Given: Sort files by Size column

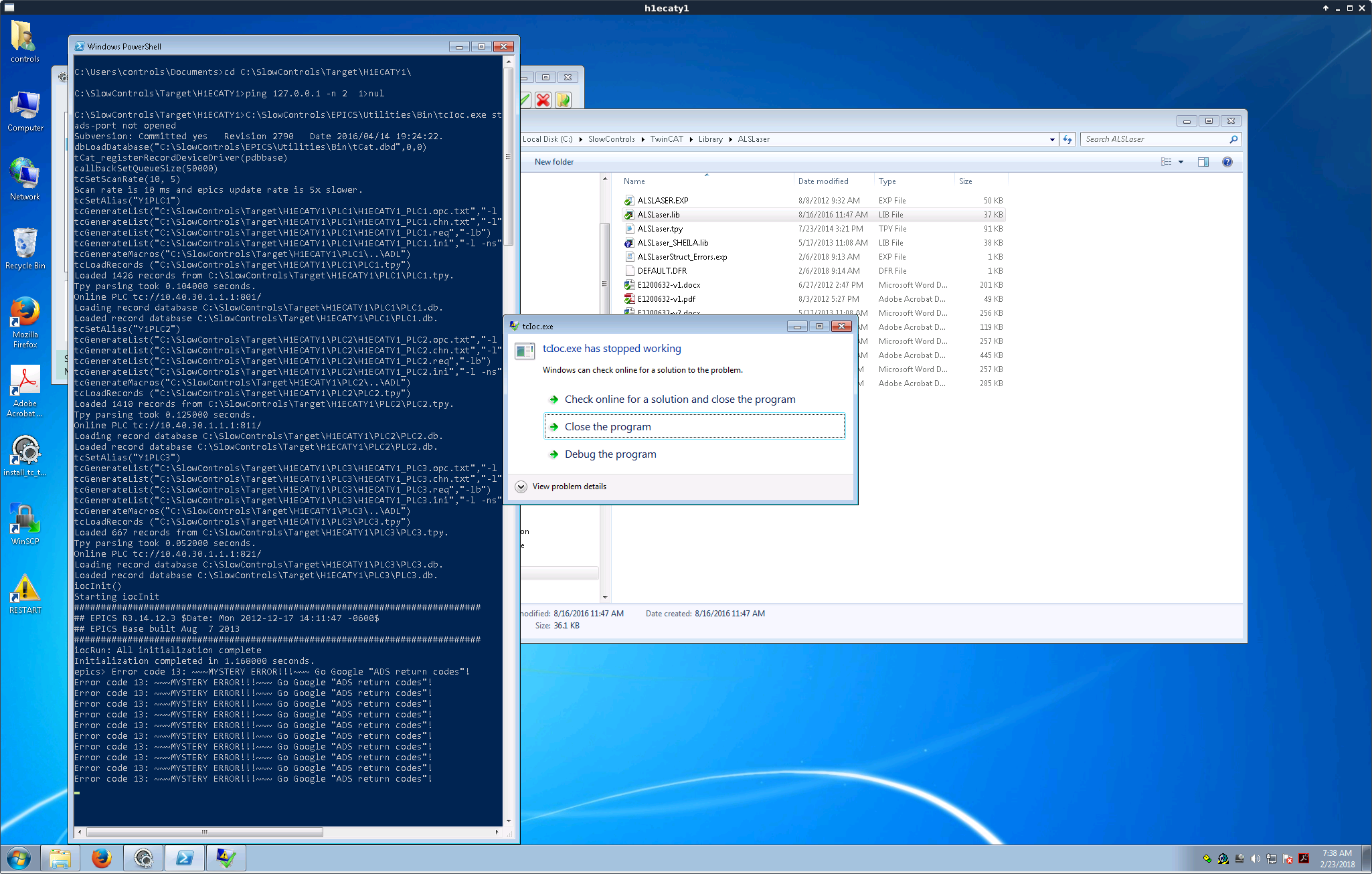Looking at the screenshot, I should coord(980,181).
